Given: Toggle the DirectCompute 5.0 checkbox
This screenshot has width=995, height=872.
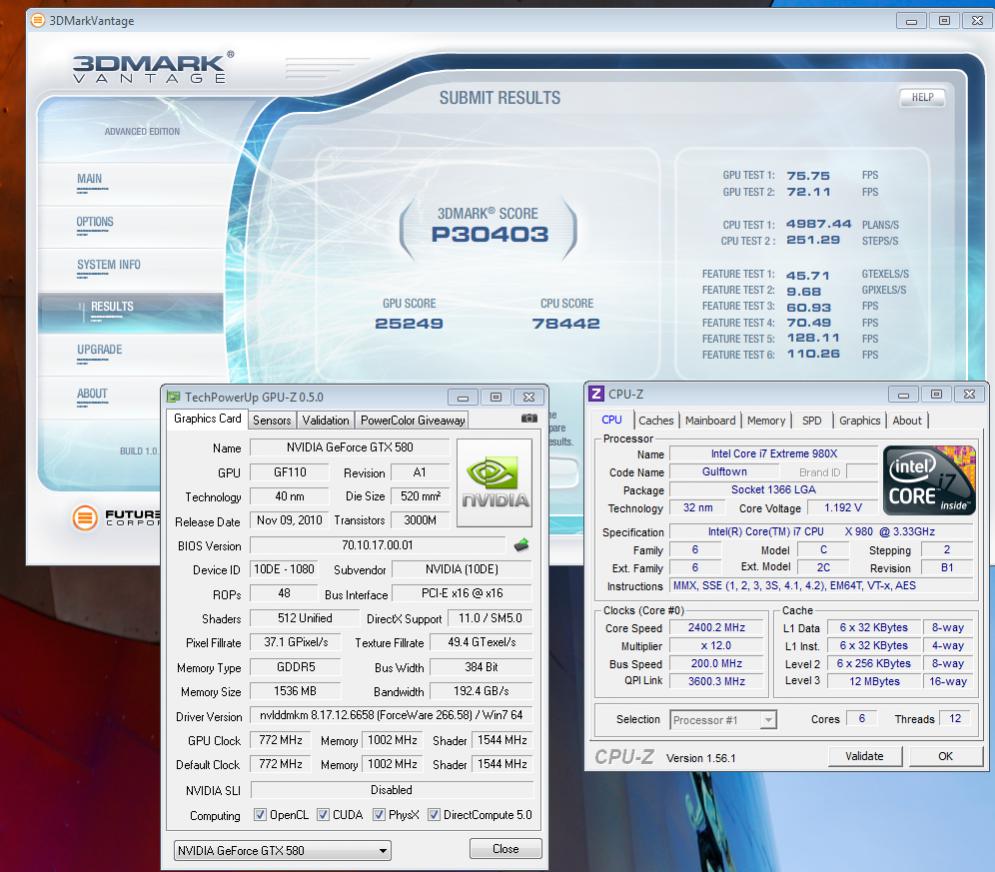Looking at the screenshot, I should (x=434, y=814).
